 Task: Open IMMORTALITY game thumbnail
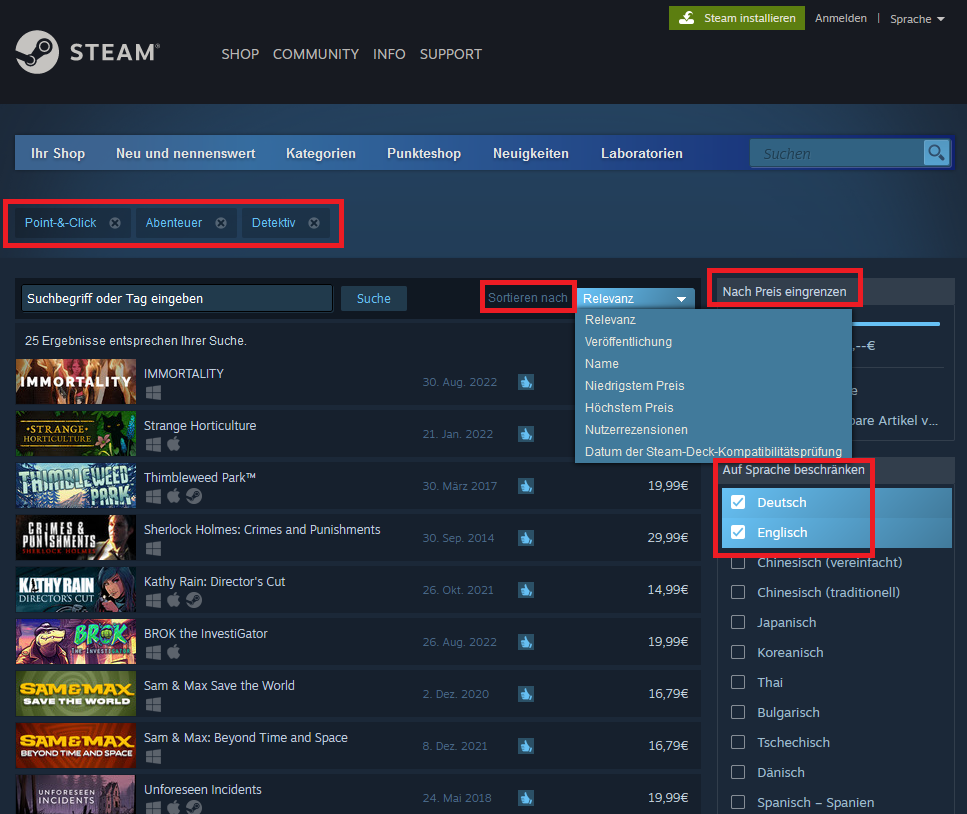click(76, 382)
